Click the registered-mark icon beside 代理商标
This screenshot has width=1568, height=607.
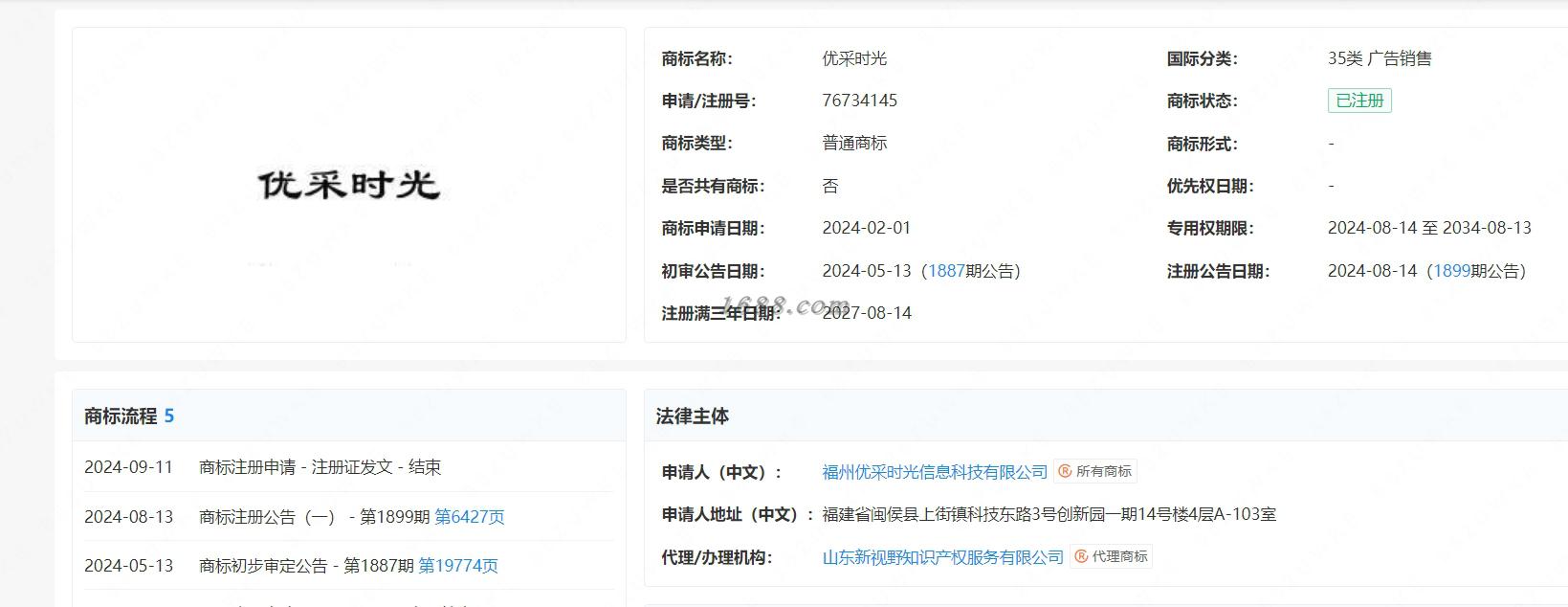coord(1080,556)
